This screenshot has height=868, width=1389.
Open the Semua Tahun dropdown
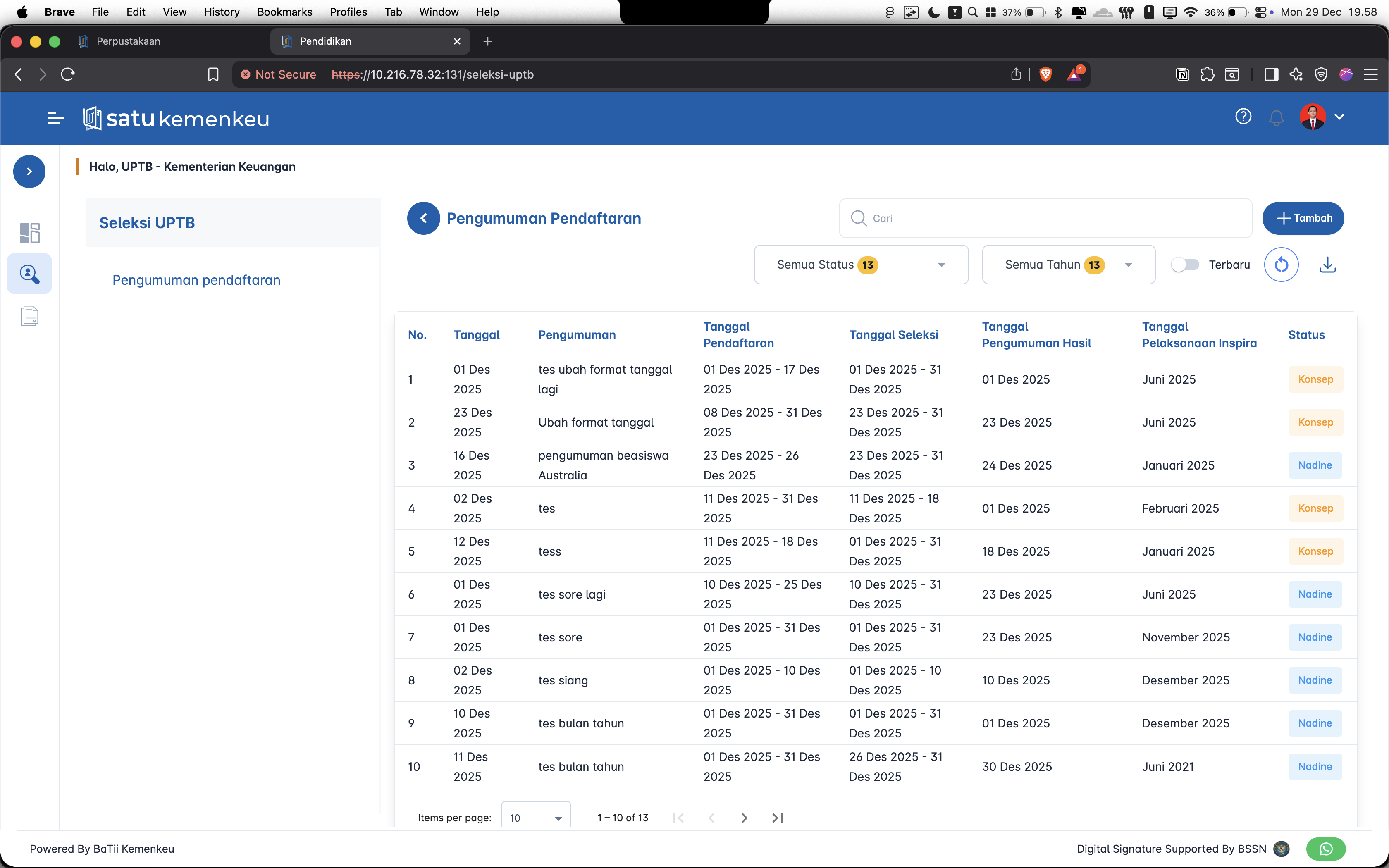click(1068, 265)
